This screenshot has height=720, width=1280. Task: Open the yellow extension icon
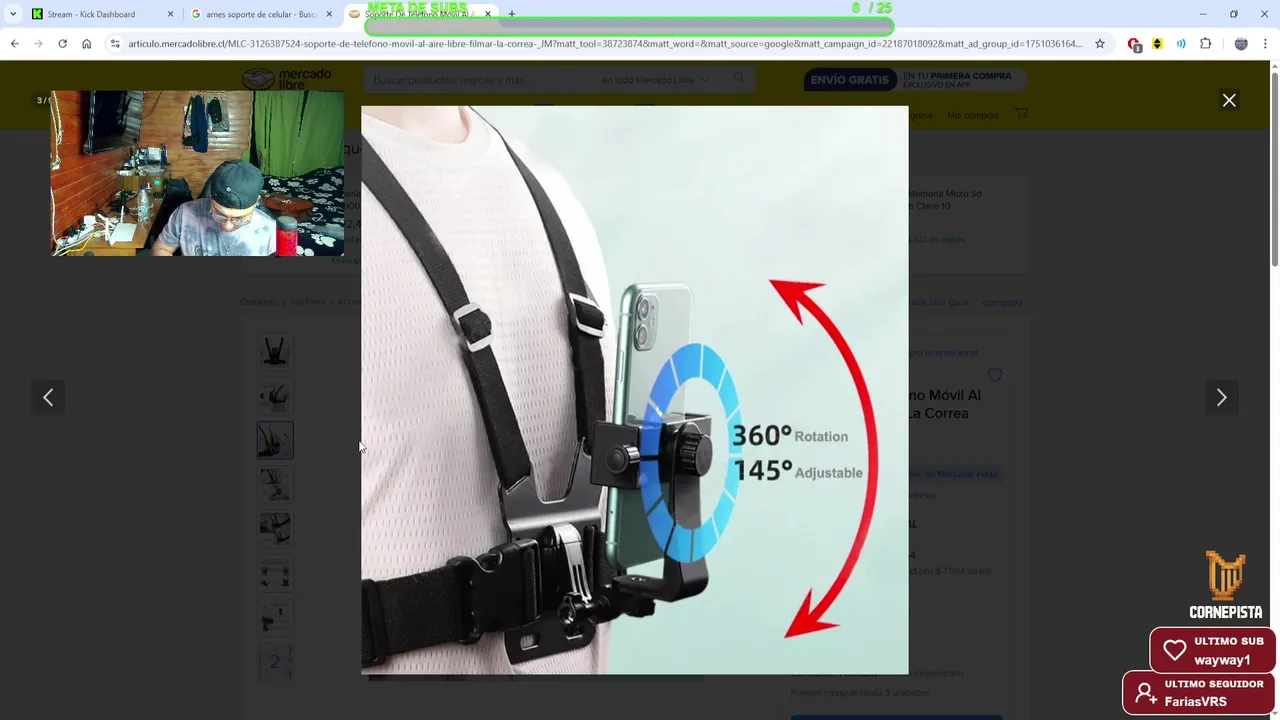tap(1157, 44)
